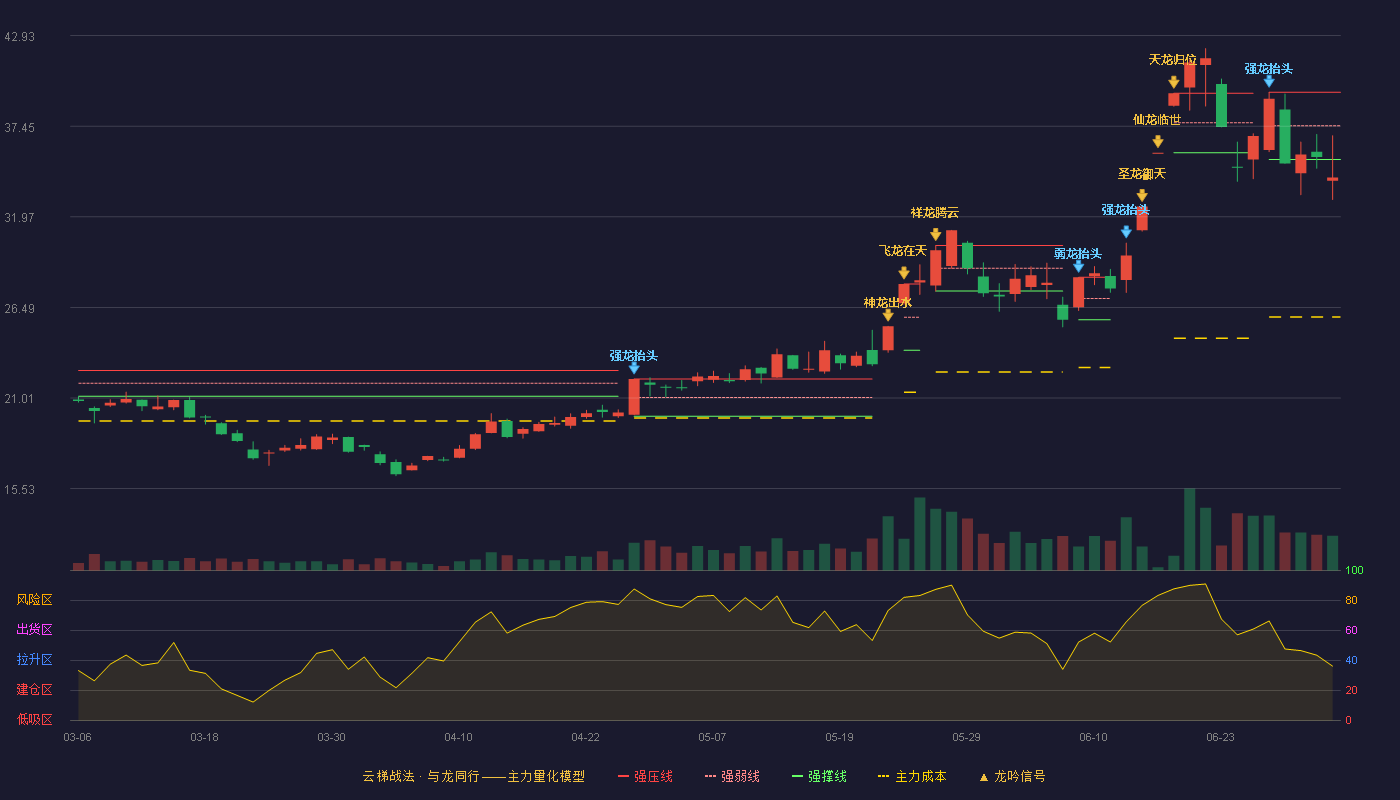Image resolution: width=1400 pixels, height=800 pixels.
Task: Click the 低吸区 zone label
Action: click(x=34, y=718)
